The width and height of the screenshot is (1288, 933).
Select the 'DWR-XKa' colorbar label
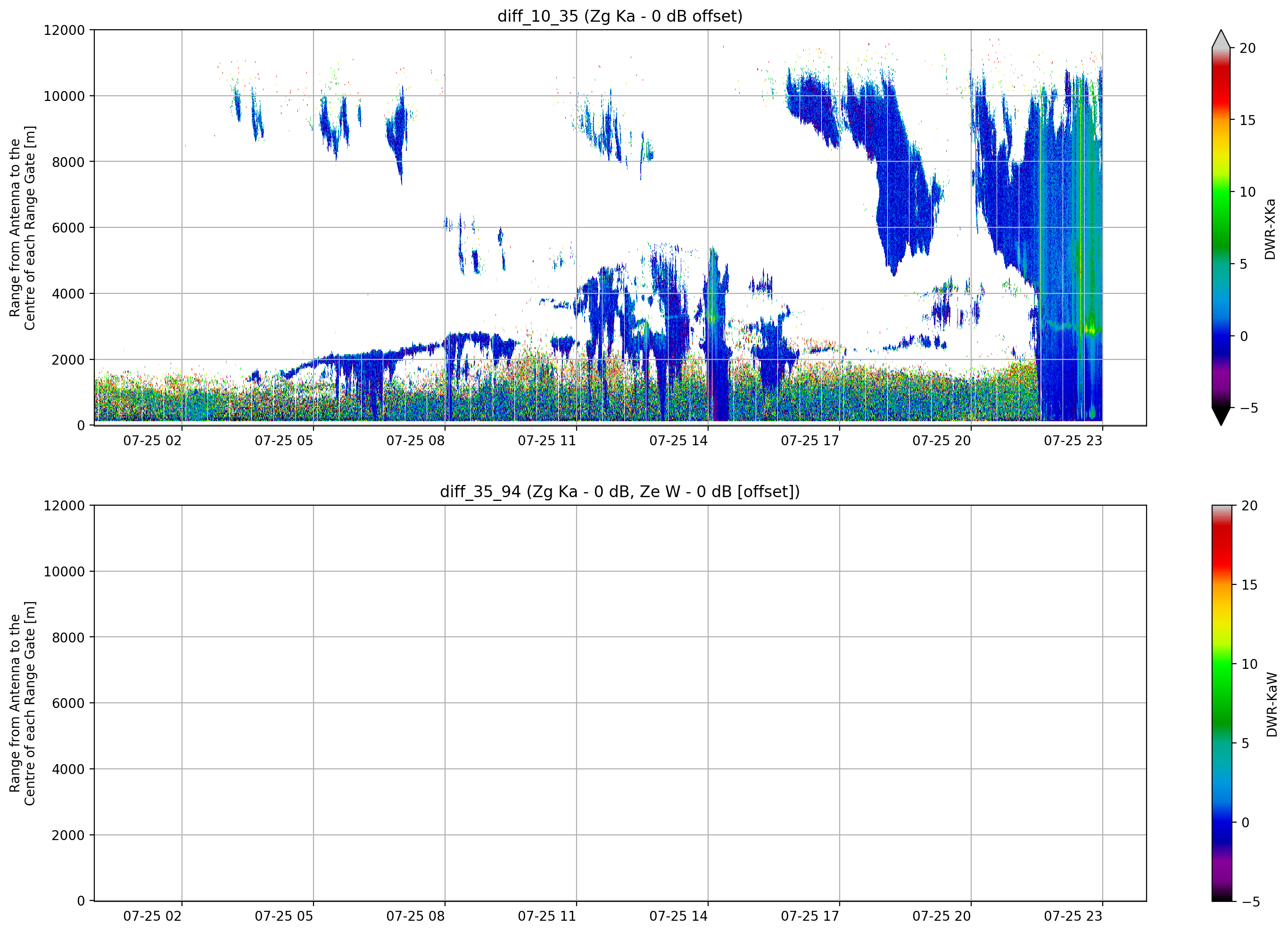click(1271, 229)
